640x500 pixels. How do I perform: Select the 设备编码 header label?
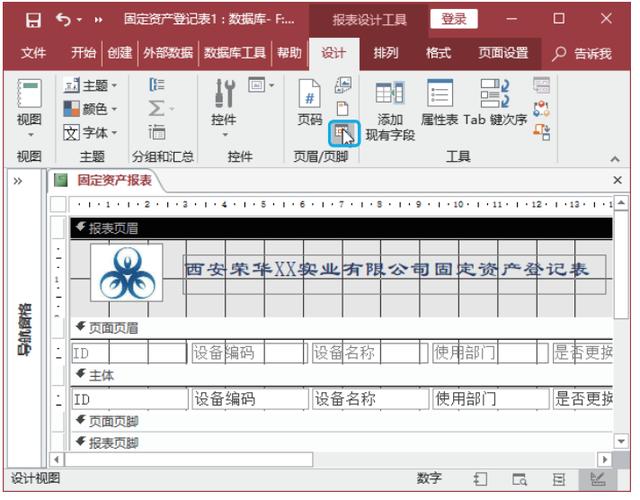tap(249, 353)
